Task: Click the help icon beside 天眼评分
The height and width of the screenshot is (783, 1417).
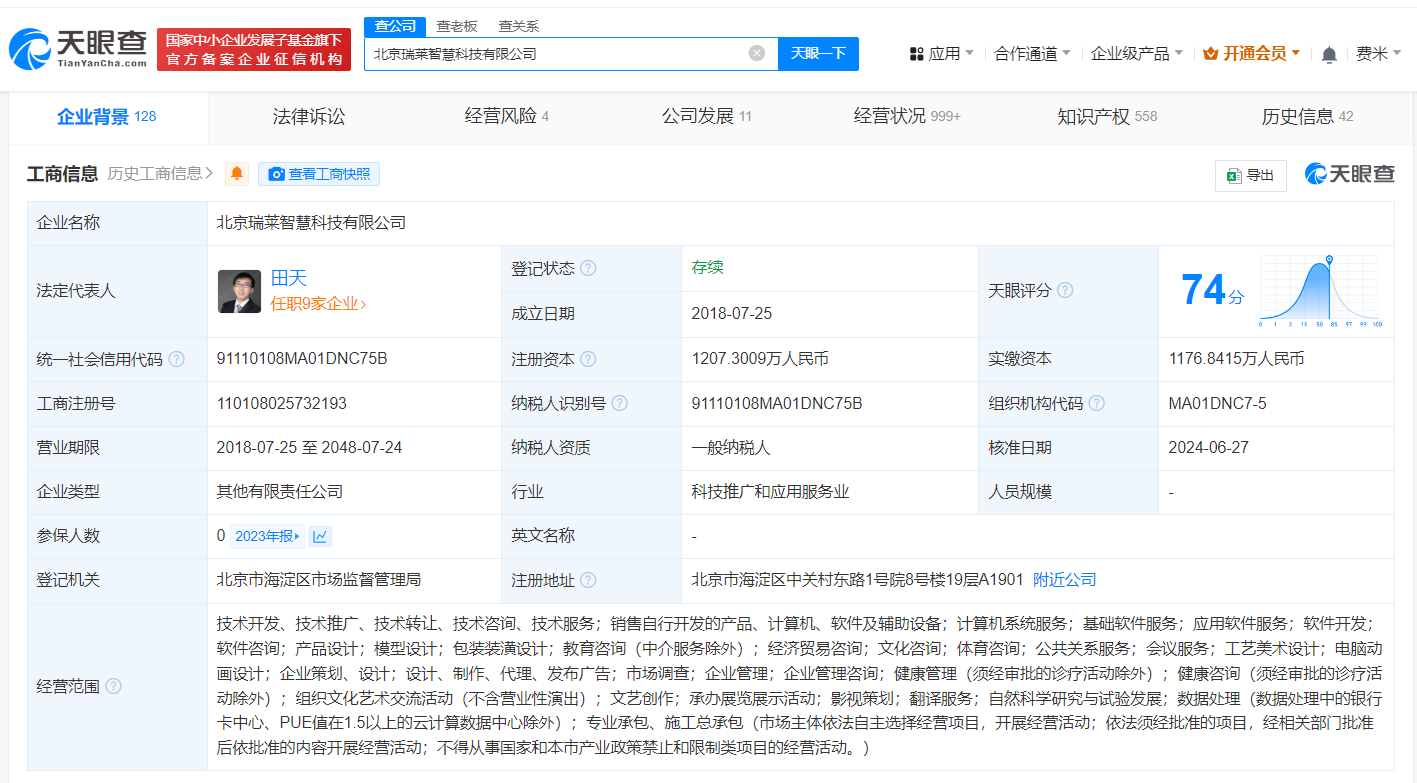Action: 1065,289
